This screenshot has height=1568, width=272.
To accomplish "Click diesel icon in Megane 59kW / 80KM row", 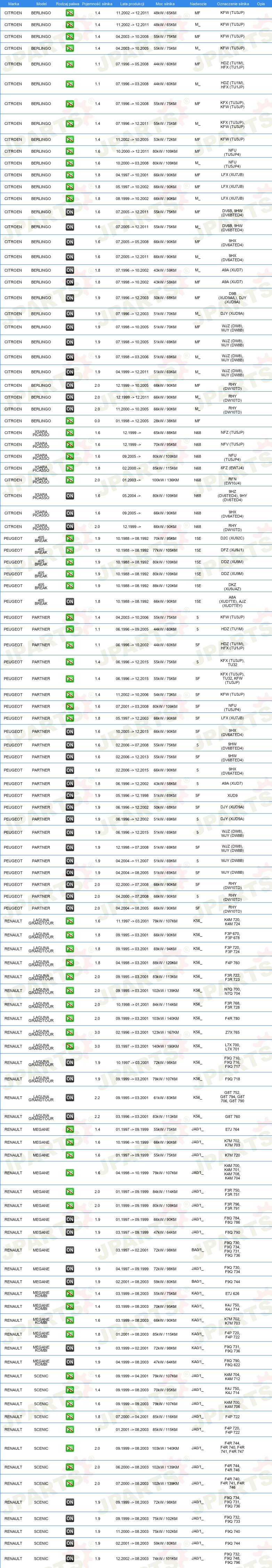I will (70, 1282).
